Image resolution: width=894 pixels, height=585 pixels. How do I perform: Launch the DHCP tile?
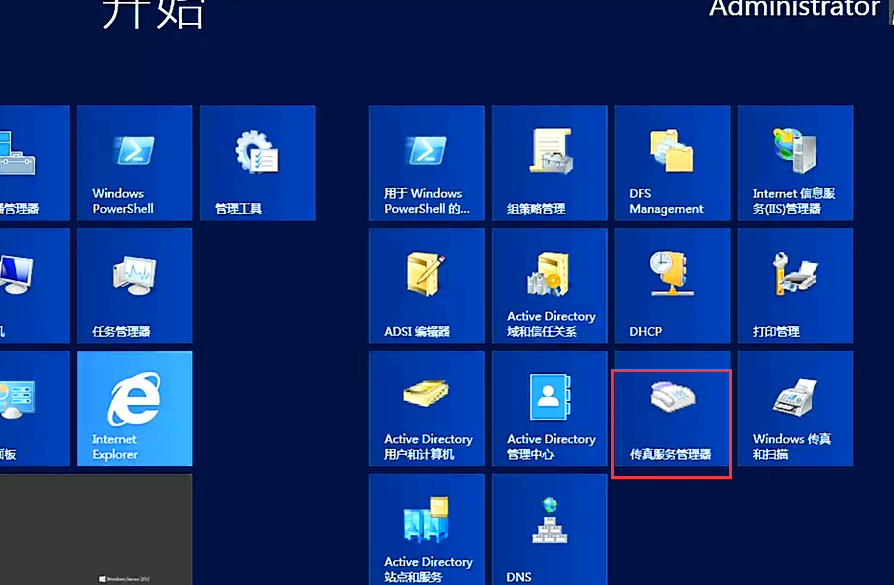[672, 286]
